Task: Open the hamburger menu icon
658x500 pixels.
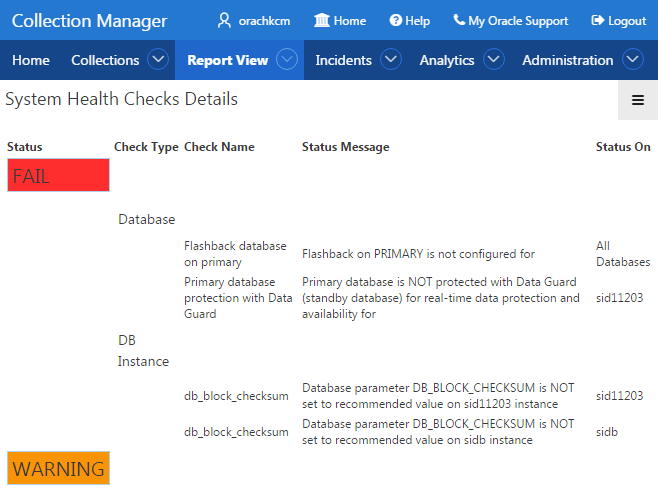Action: 638,100
